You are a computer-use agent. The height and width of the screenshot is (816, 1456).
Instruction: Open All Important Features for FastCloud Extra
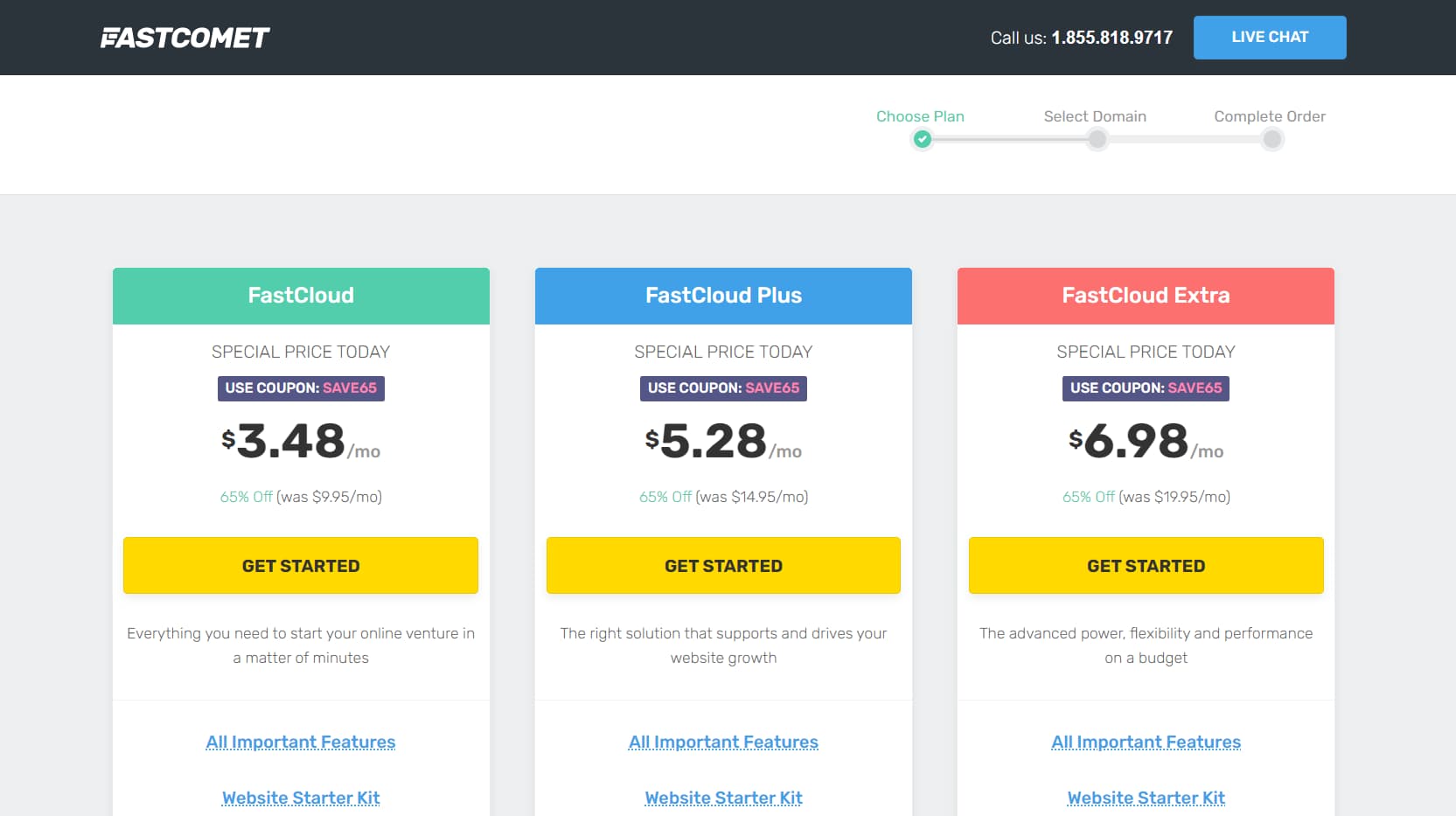click(1146, 743)
